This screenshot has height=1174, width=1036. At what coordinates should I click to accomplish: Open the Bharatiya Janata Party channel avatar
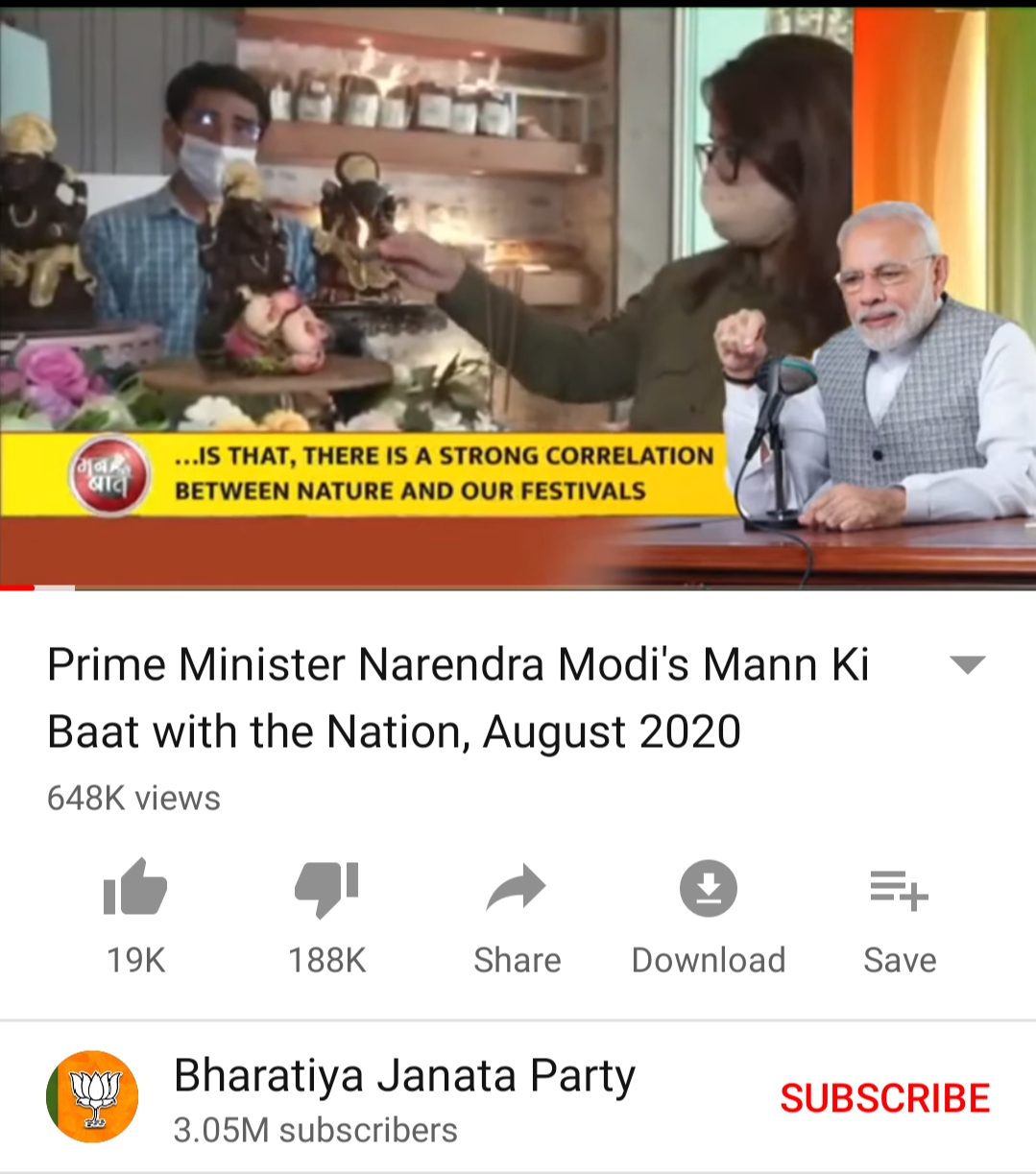tap(92, 1096)
